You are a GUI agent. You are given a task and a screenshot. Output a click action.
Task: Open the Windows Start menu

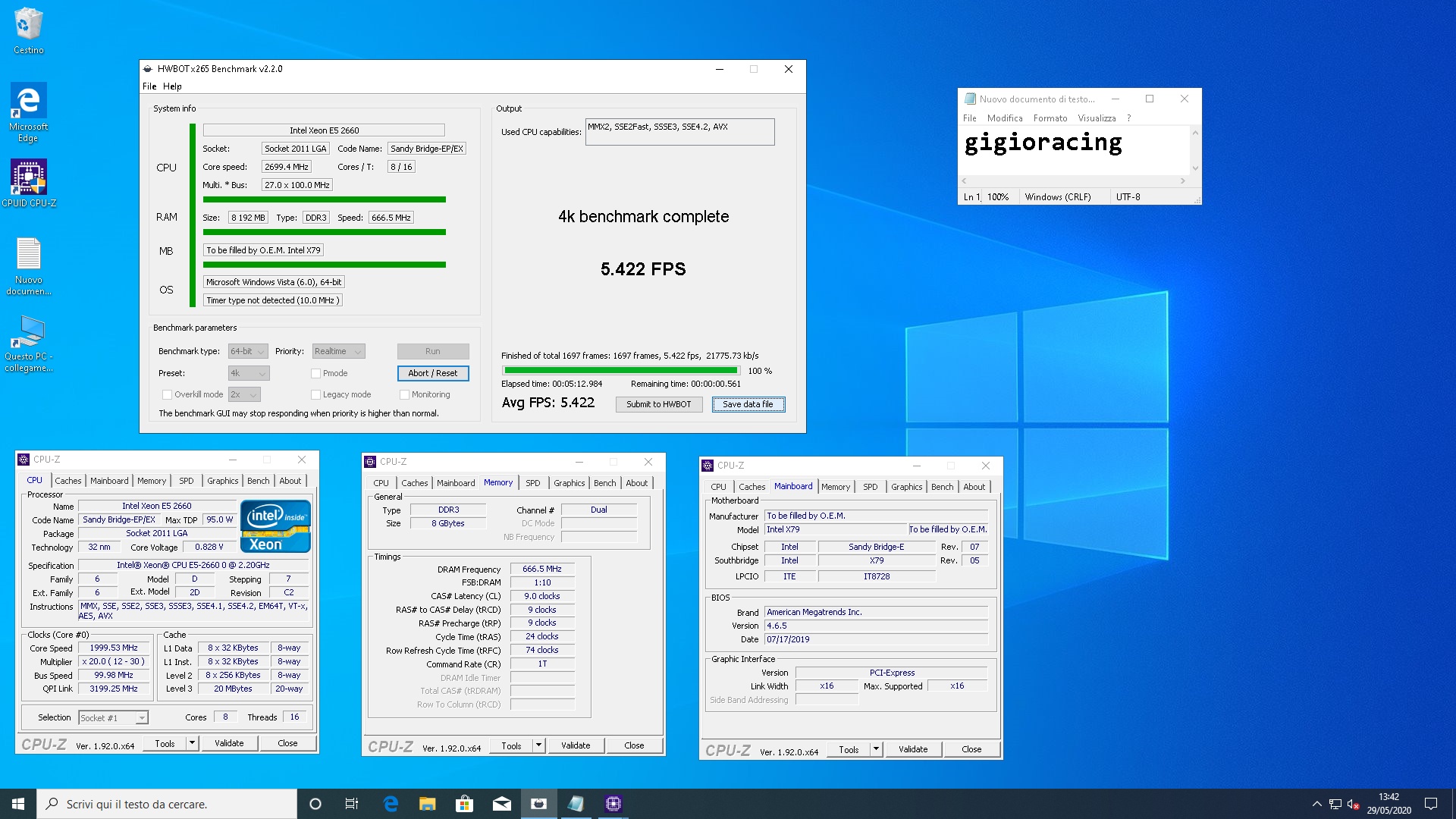click(x=18, y=804)
